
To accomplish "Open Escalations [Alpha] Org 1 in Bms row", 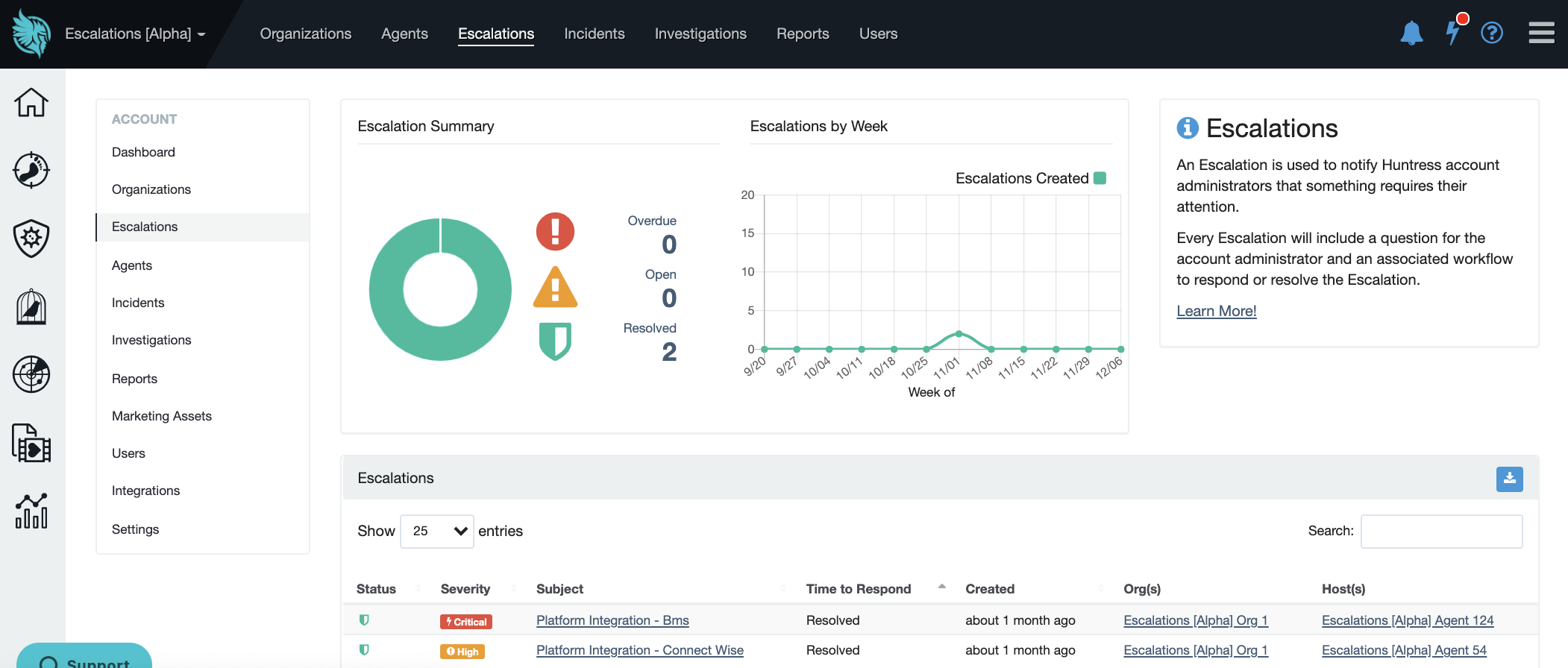I will click(1196, 620).
